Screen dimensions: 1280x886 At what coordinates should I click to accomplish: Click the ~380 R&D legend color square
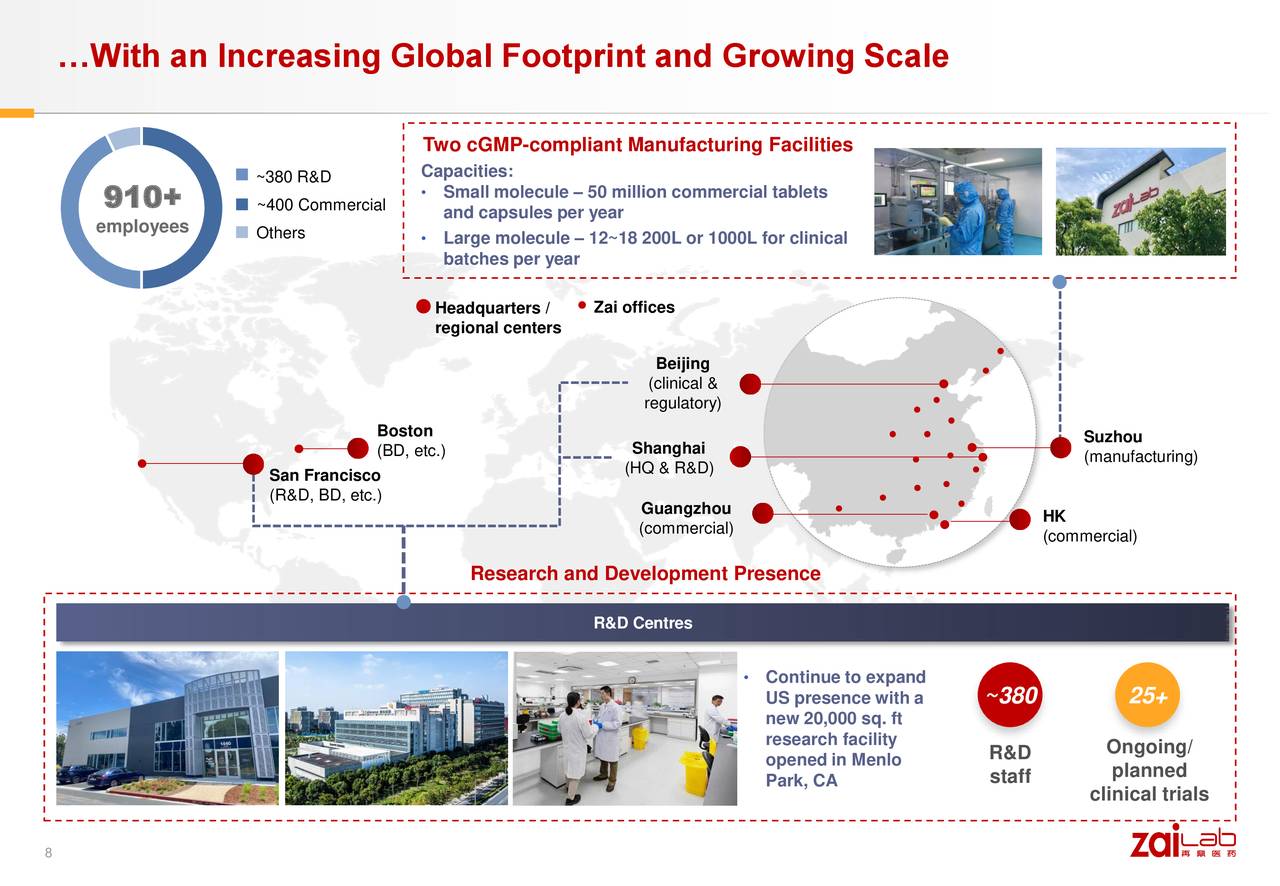point(241,174)
